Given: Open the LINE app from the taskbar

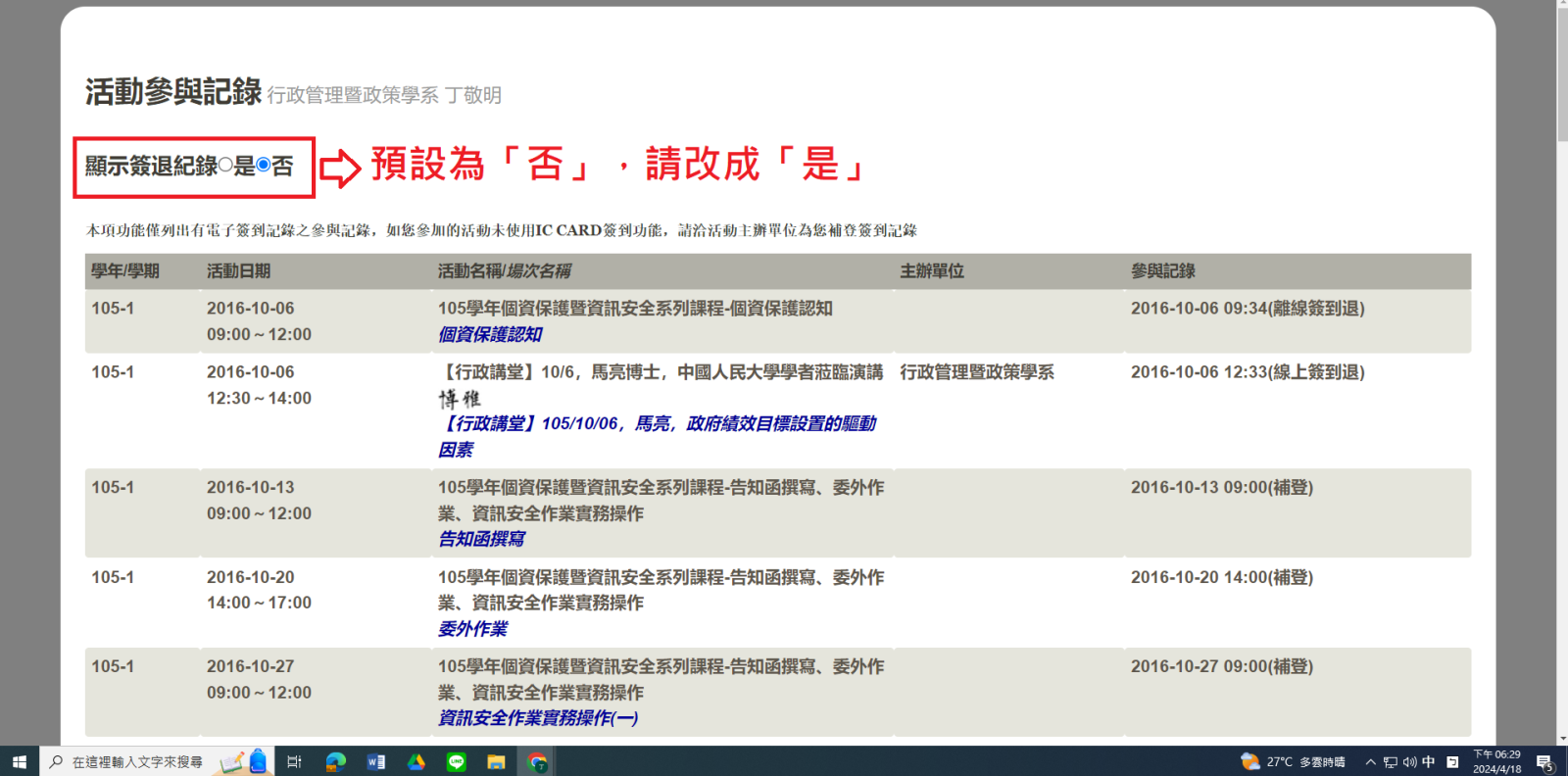Looking at the screenshot, I should [x=456, y=761].
